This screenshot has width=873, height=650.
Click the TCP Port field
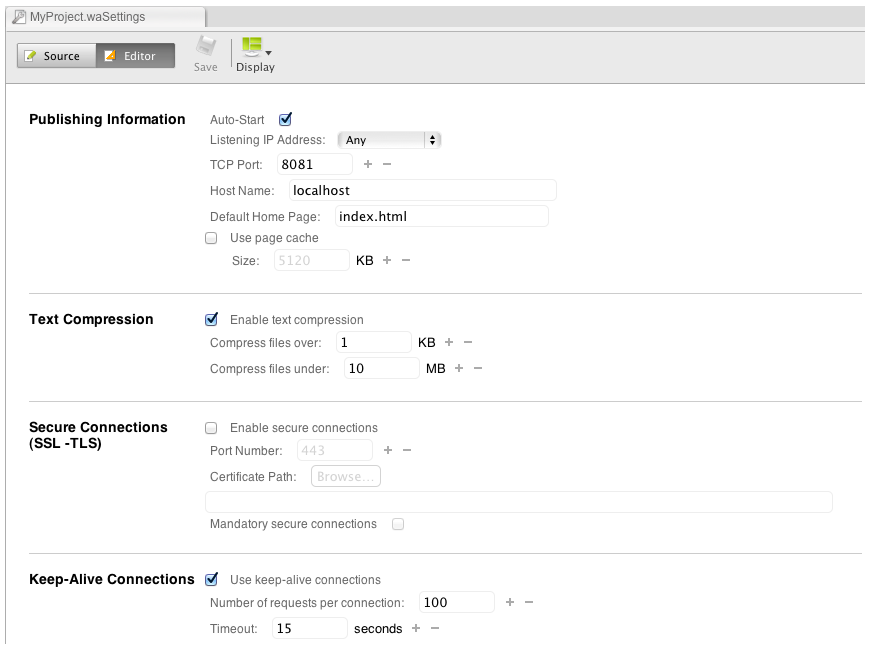[x=315, y=164]
